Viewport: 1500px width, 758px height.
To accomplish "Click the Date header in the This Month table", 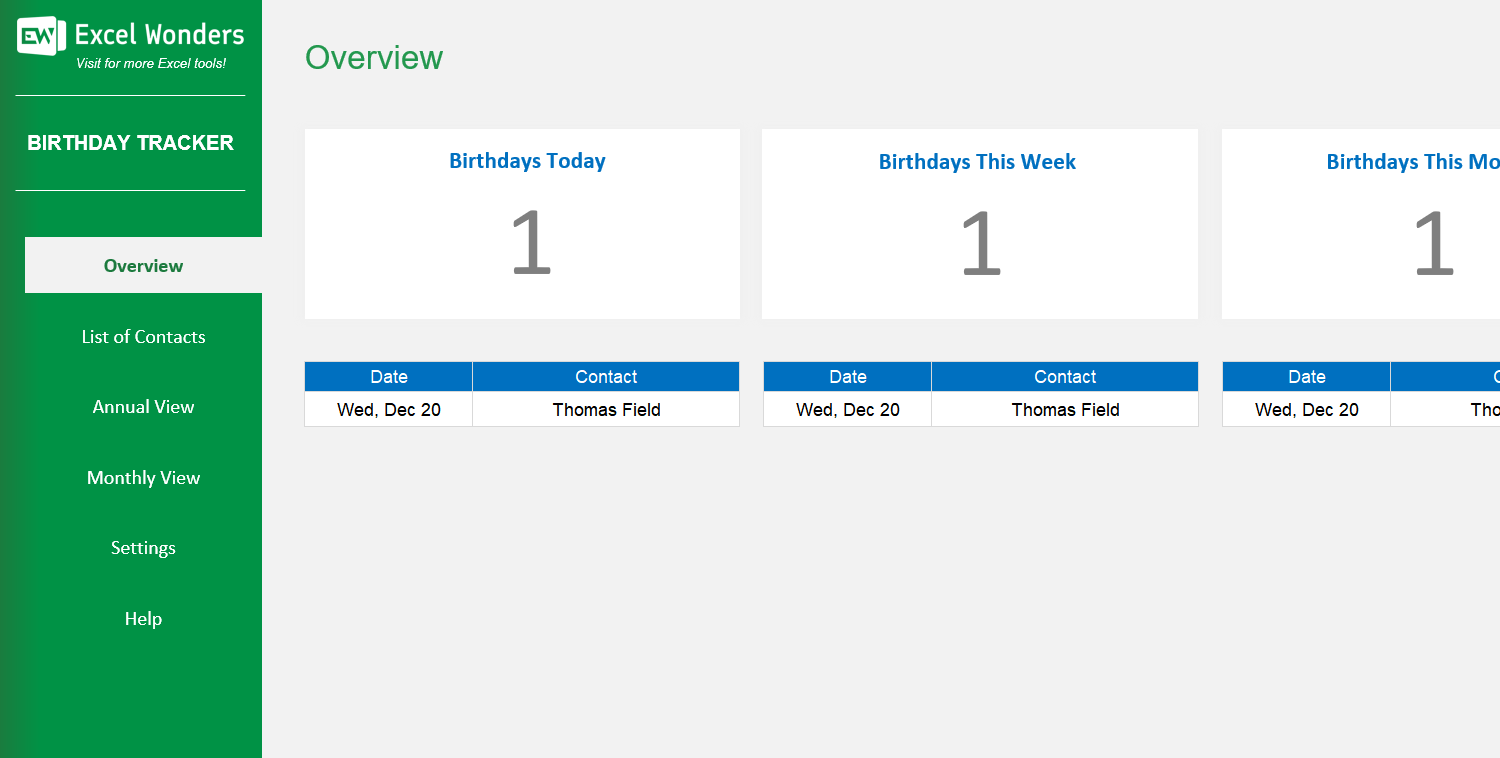I will (x=1306, y=376).
